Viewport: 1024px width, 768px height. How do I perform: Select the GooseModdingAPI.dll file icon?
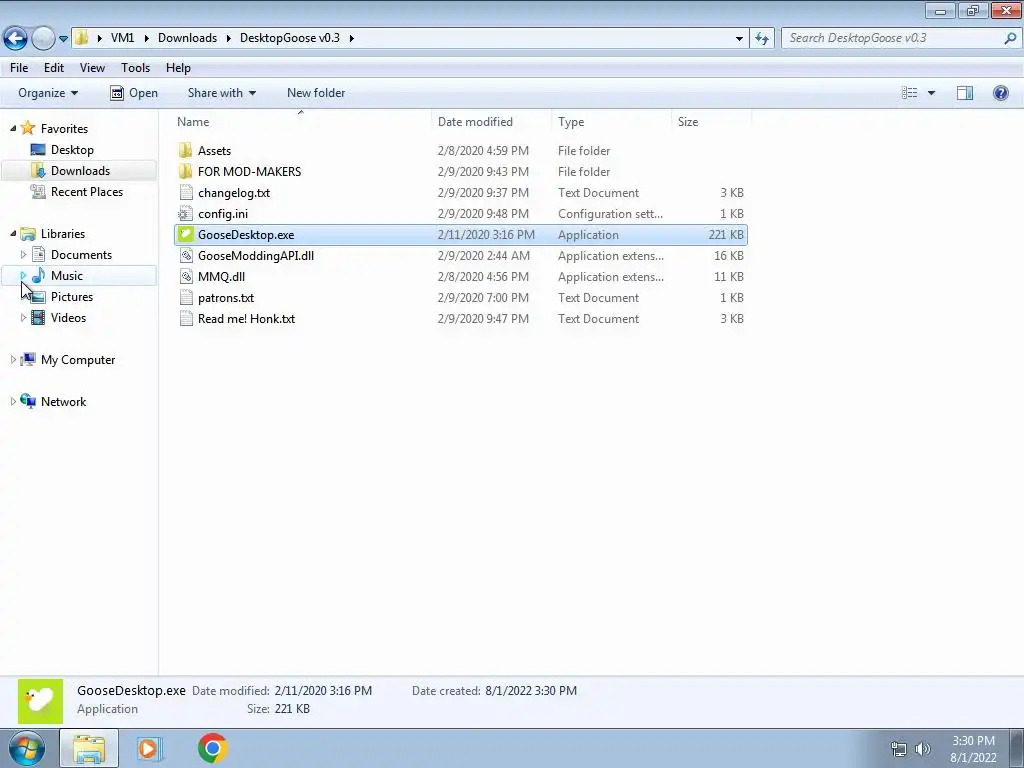(185, 255)
